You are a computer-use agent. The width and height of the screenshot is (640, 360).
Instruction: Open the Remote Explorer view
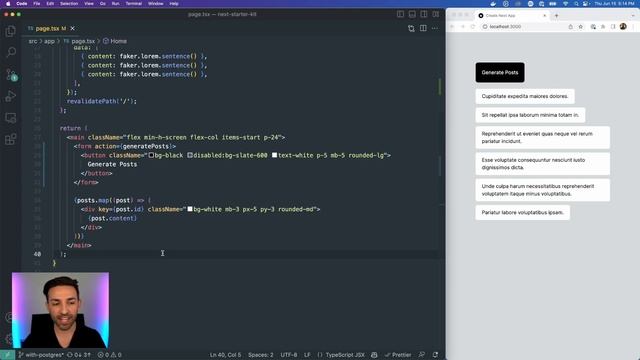(11, 118)
